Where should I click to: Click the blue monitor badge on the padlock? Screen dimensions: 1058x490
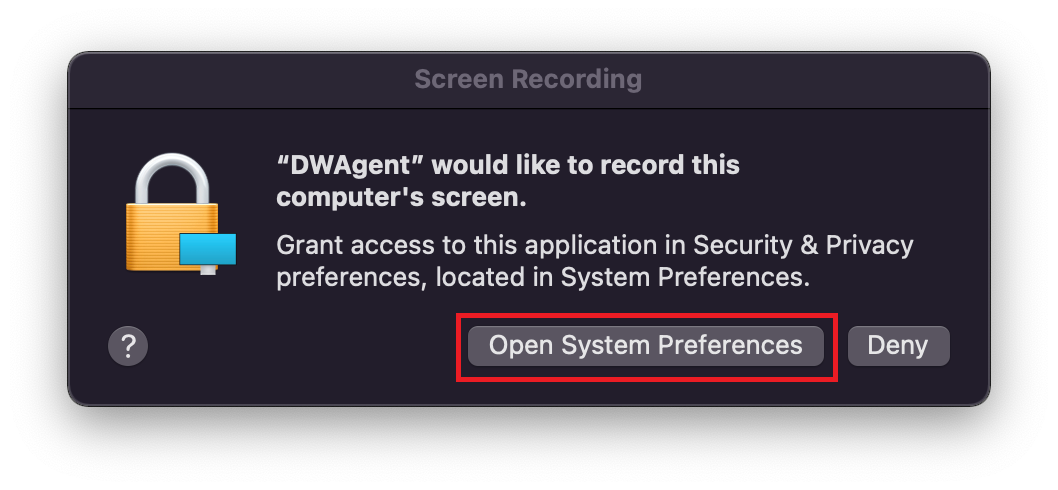click(208, 250)
